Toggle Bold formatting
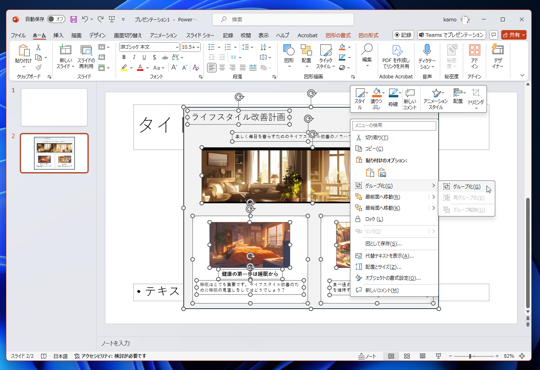Viewport: 540px width, 370px height. click(124, 57)
